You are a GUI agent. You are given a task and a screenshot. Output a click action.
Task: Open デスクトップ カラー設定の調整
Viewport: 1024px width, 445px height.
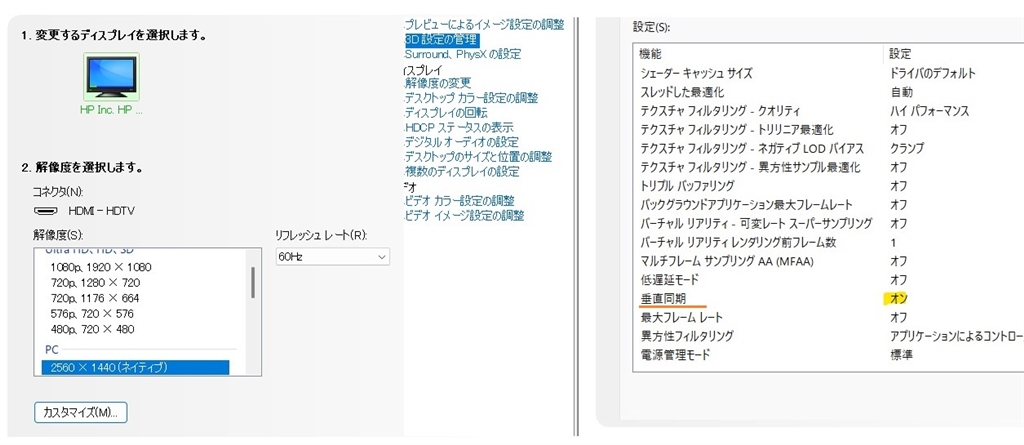click(472, 98)
